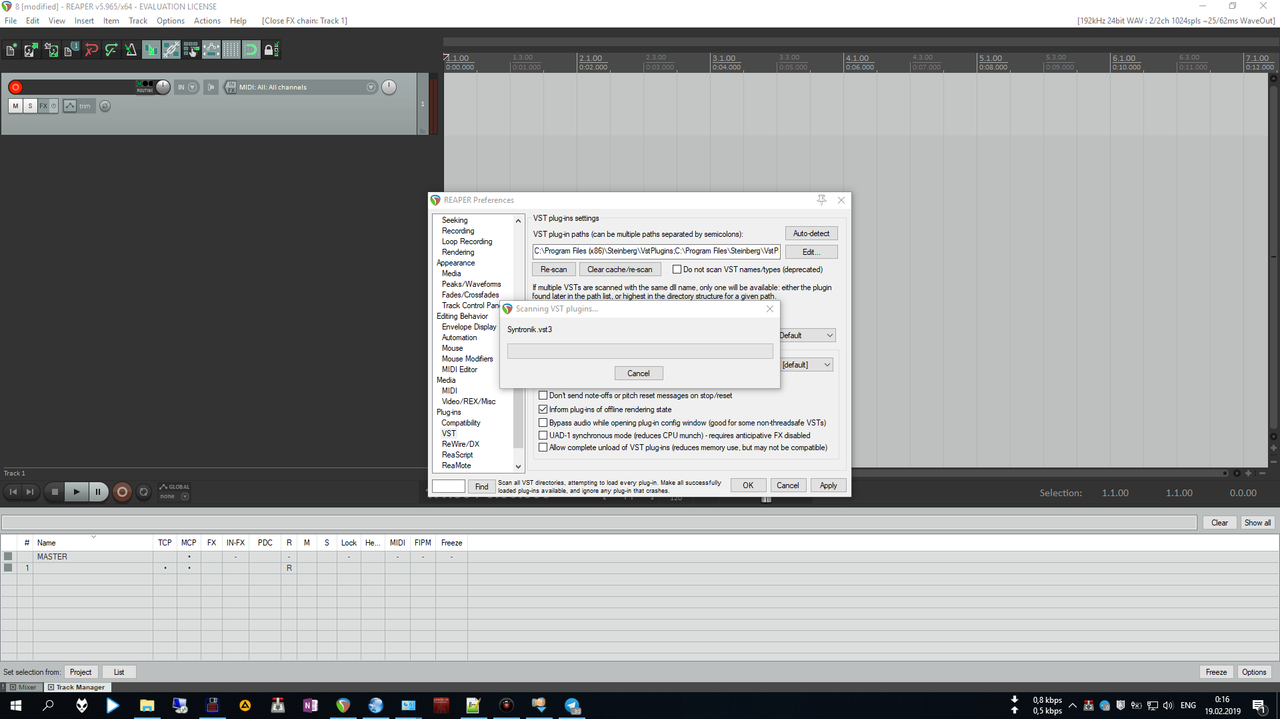Open the 'Edit...' VST paths menu button

point(811,251)
